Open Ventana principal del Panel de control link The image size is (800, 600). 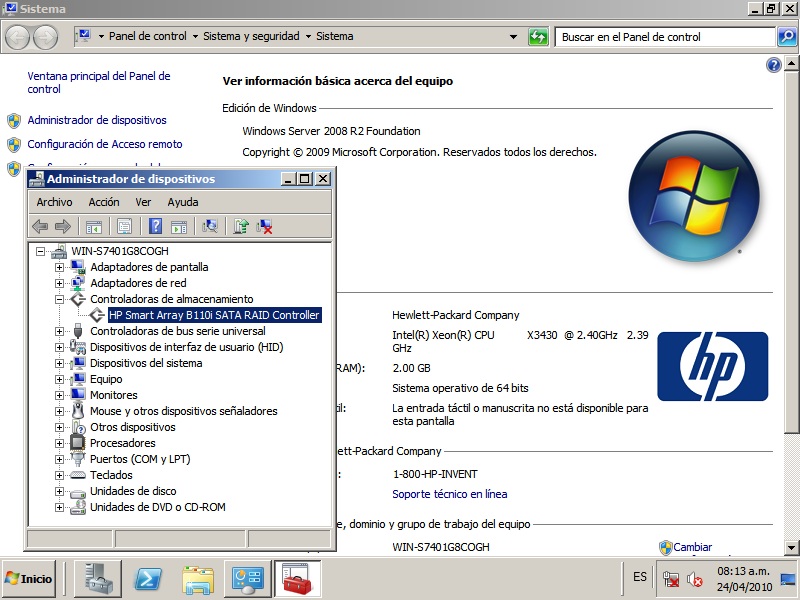99,83
